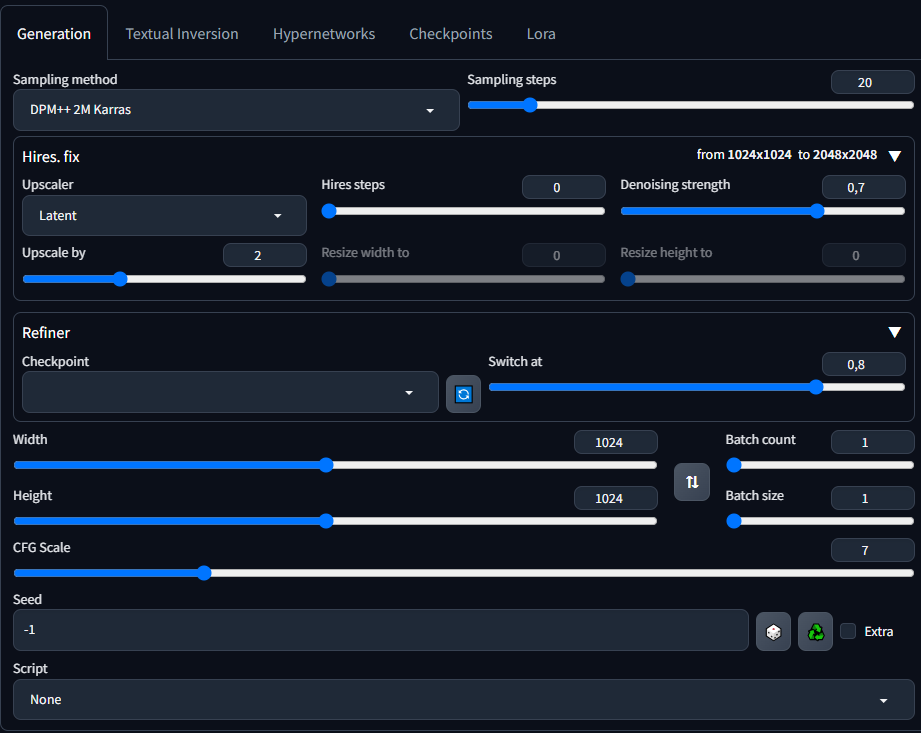
Task: Click the Height slider handle
Action: 326,521
